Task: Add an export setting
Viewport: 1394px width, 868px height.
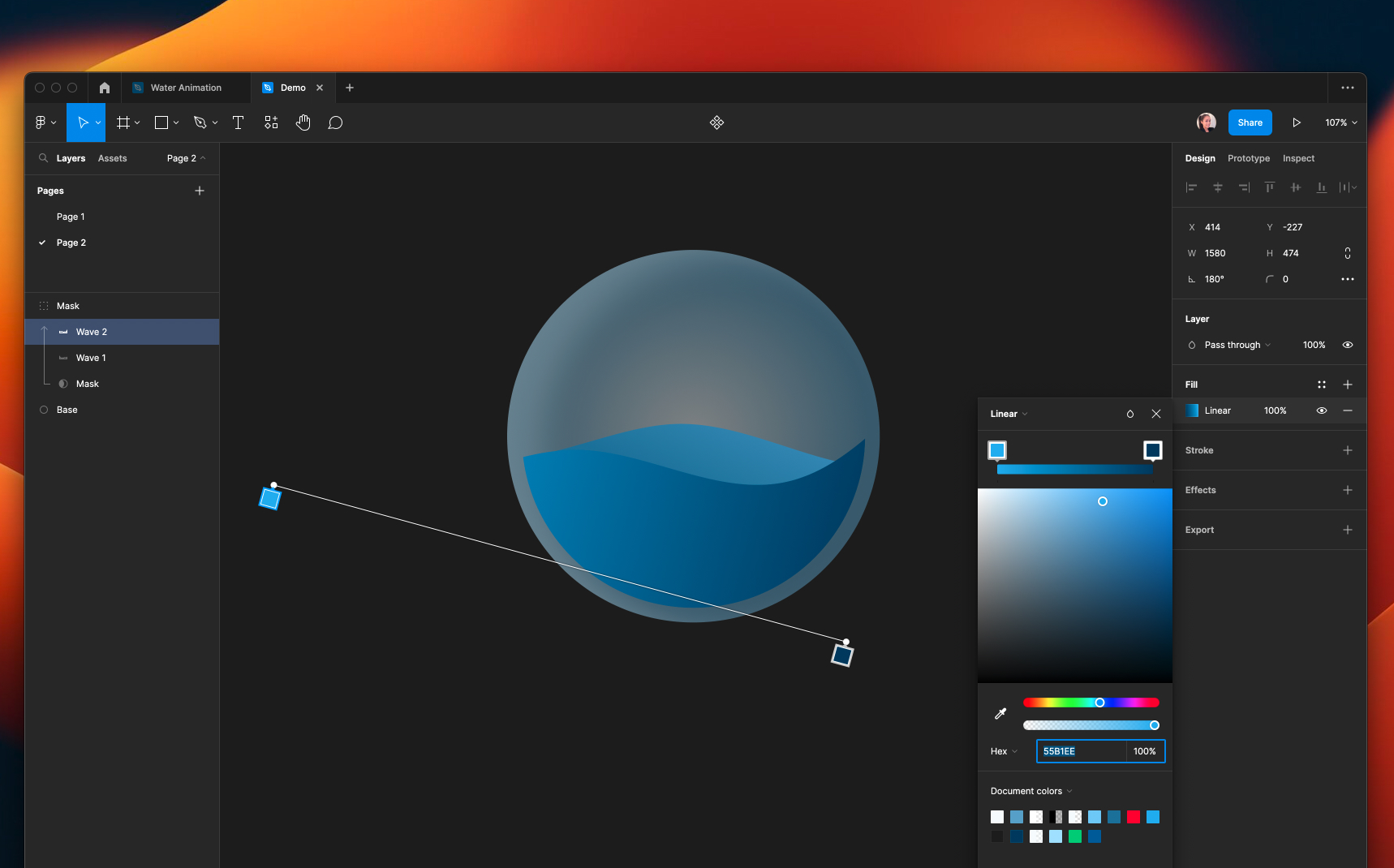Action: pos(1348,530)
